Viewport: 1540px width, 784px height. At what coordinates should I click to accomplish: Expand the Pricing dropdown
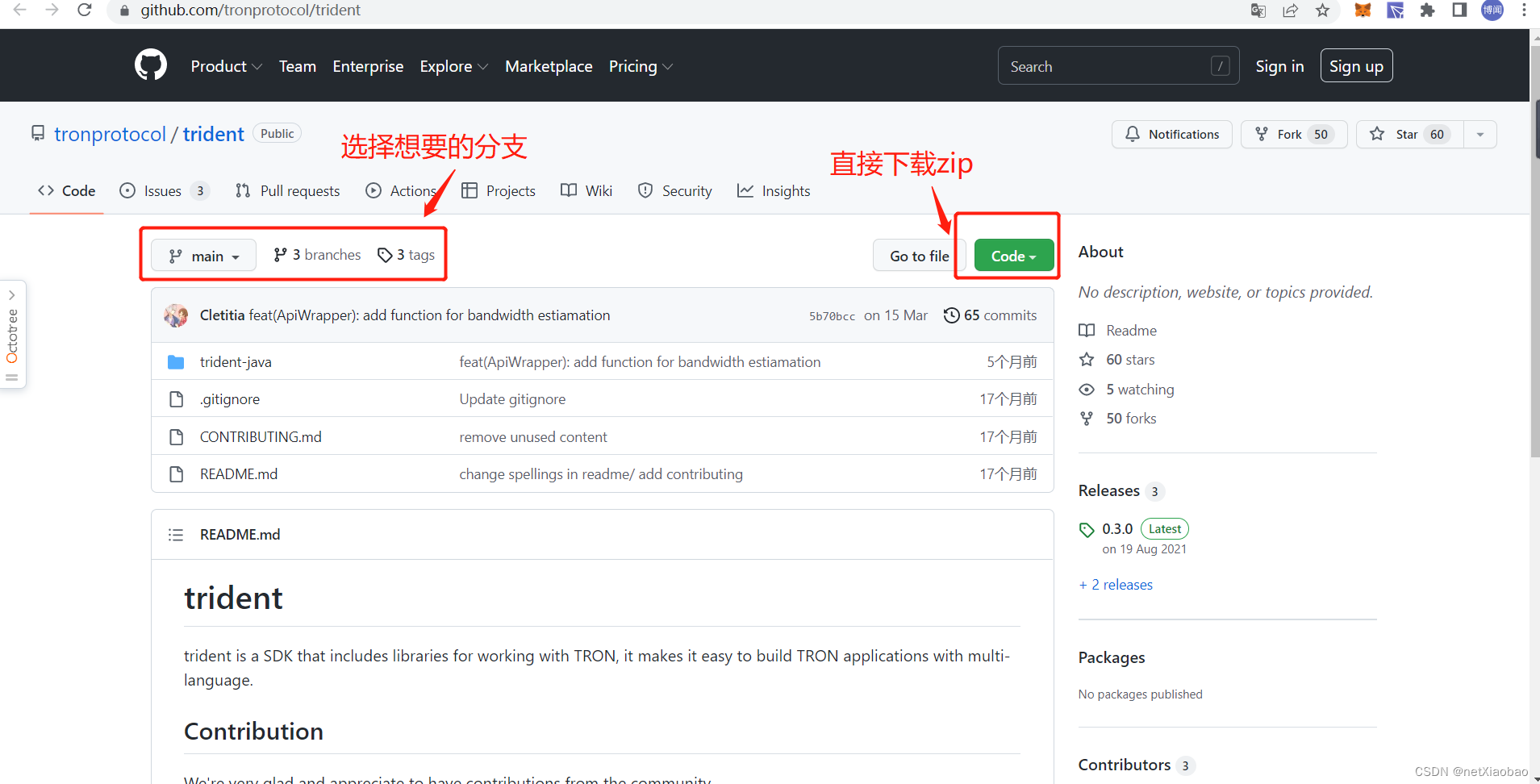click(641, 66)
